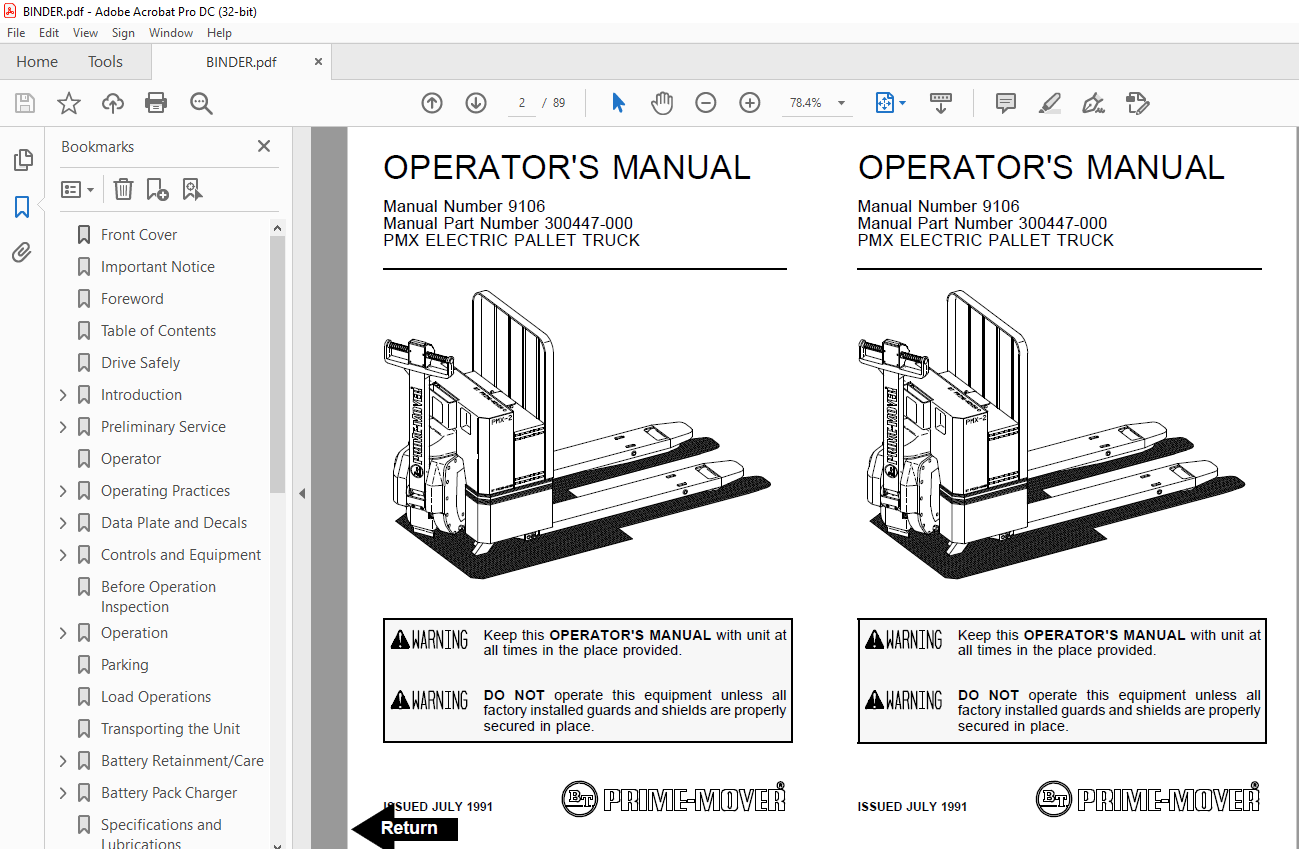Image resolution: width=1299 pixels, height=849 pixels.
Task: Click the scrolling mode keyboard icon
Action: tap(940, 103)
